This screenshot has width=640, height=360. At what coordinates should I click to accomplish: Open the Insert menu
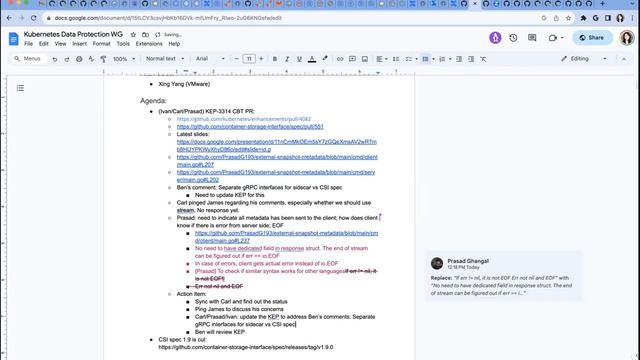point(80,44)
